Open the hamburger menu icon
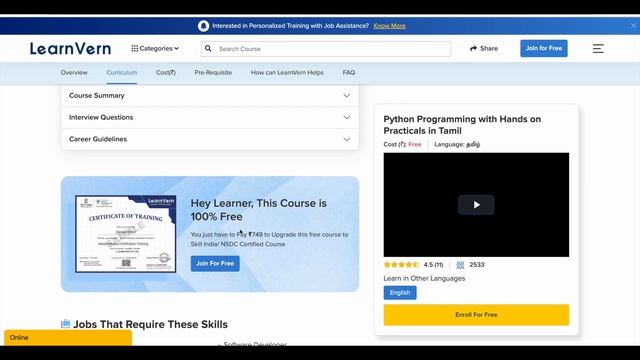The width and height of the screenshot is (640, 360). tap(598, 49)
